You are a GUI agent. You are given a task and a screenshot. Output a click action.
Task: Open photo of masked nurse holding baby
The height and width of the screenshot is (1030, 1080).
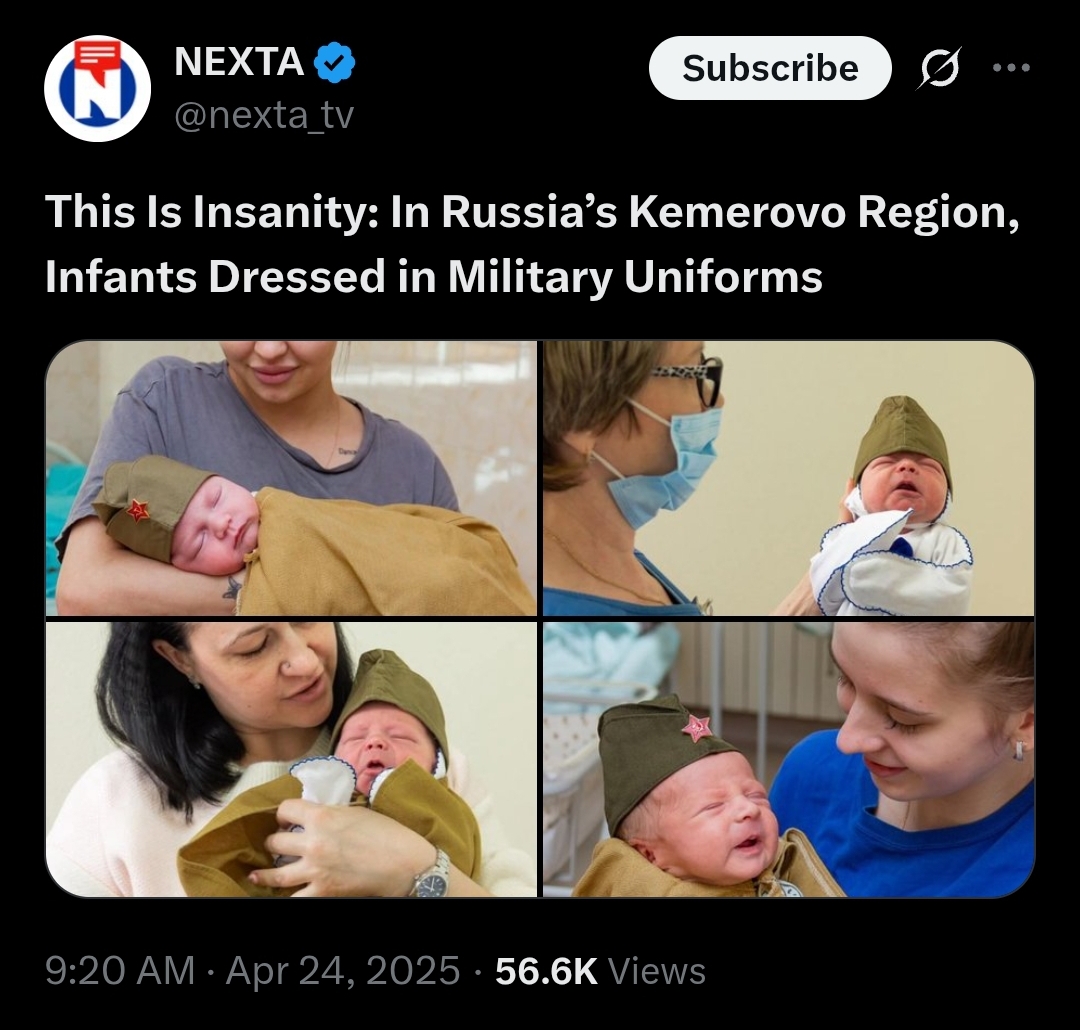(789, 477)
